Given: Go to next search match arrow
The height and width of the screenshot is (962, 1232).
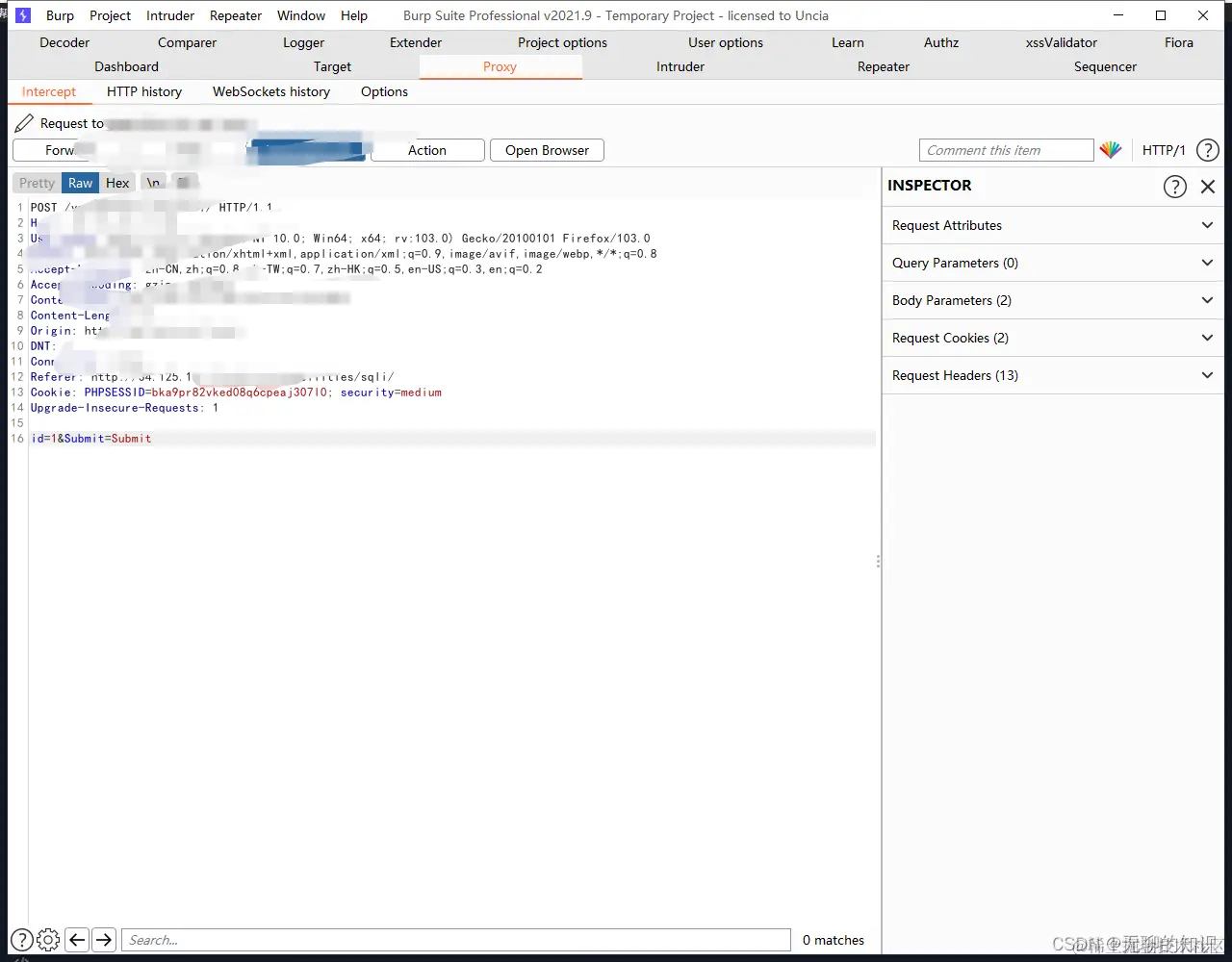Looking at the screenshot, I should coord(104,940).
